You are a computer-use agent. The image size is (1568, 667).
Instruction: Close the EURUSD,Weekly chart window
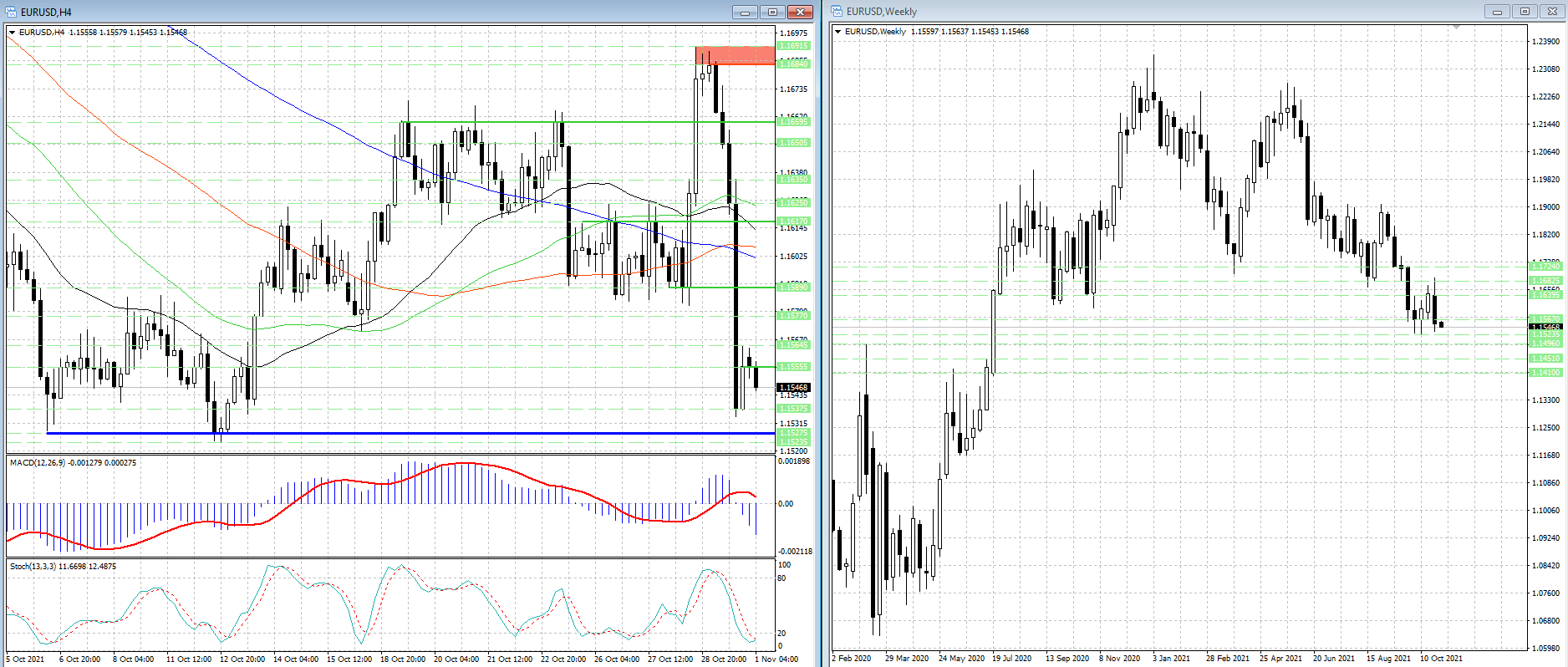[x=1553, y=12]
